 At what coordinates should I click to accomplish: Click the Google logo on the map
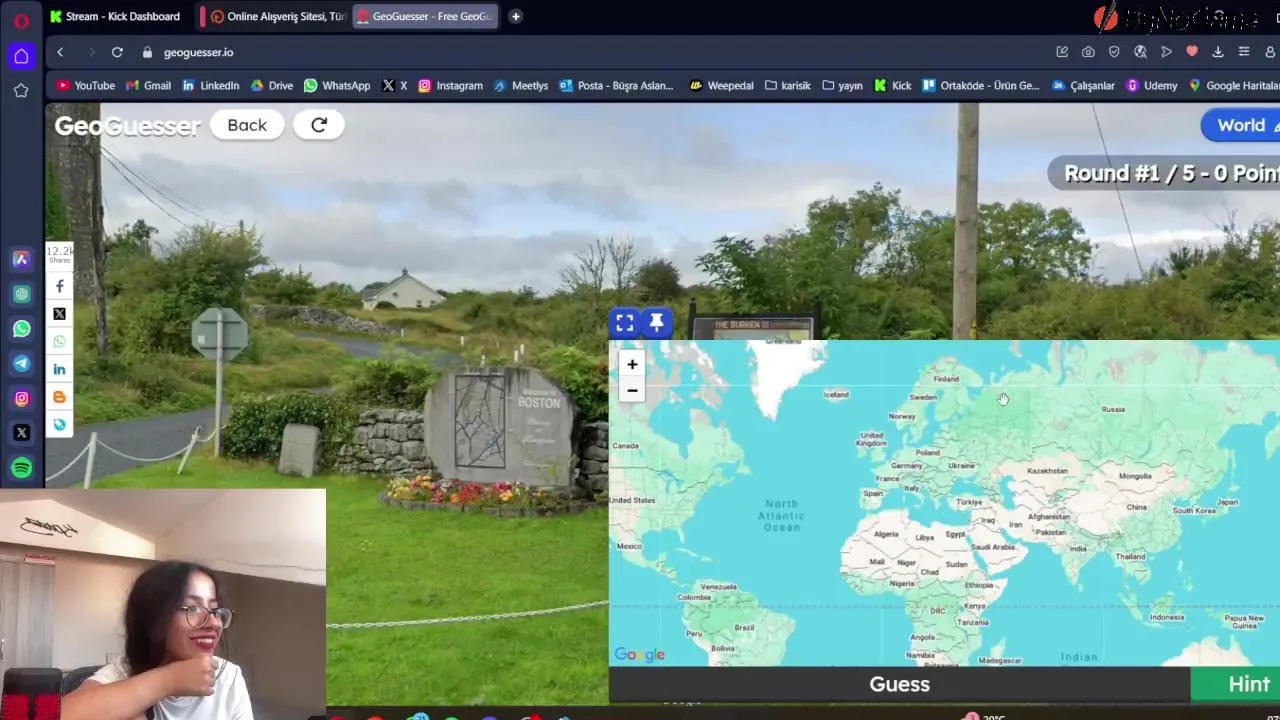pyautogui.click(x=640, y=655)
